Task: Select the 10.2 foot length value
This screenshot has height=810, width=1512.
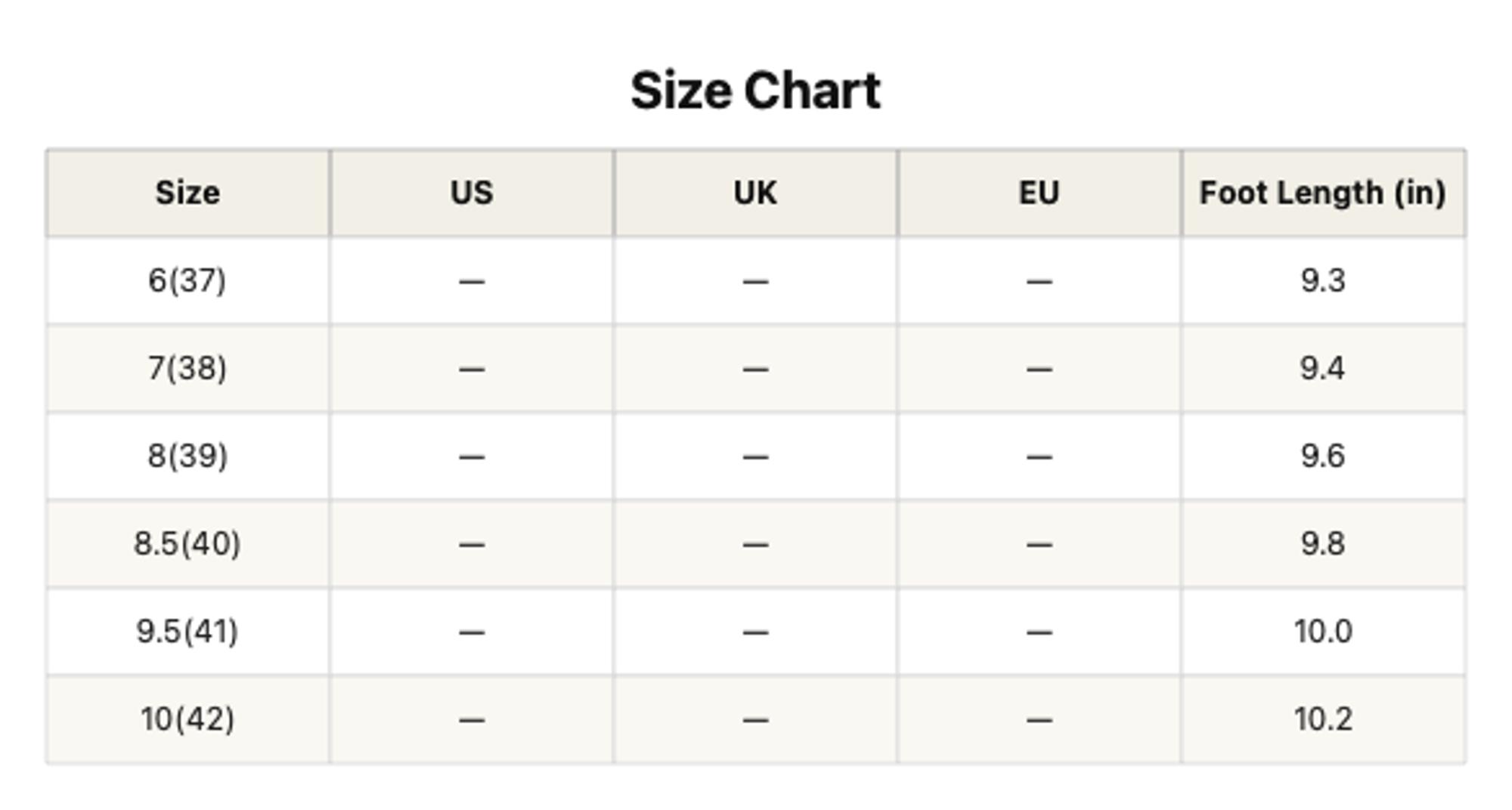Action: tap(1323, 719)
